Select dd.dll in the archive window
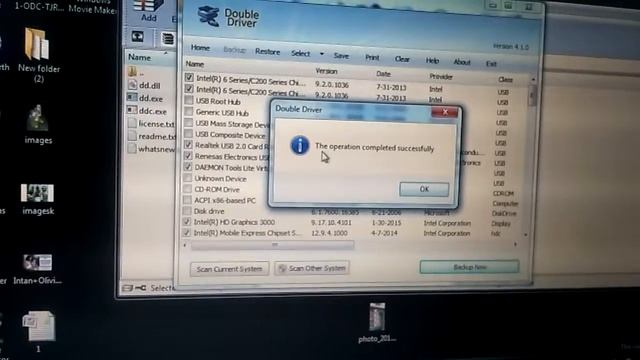640x360 pixels. coord(149,85)
